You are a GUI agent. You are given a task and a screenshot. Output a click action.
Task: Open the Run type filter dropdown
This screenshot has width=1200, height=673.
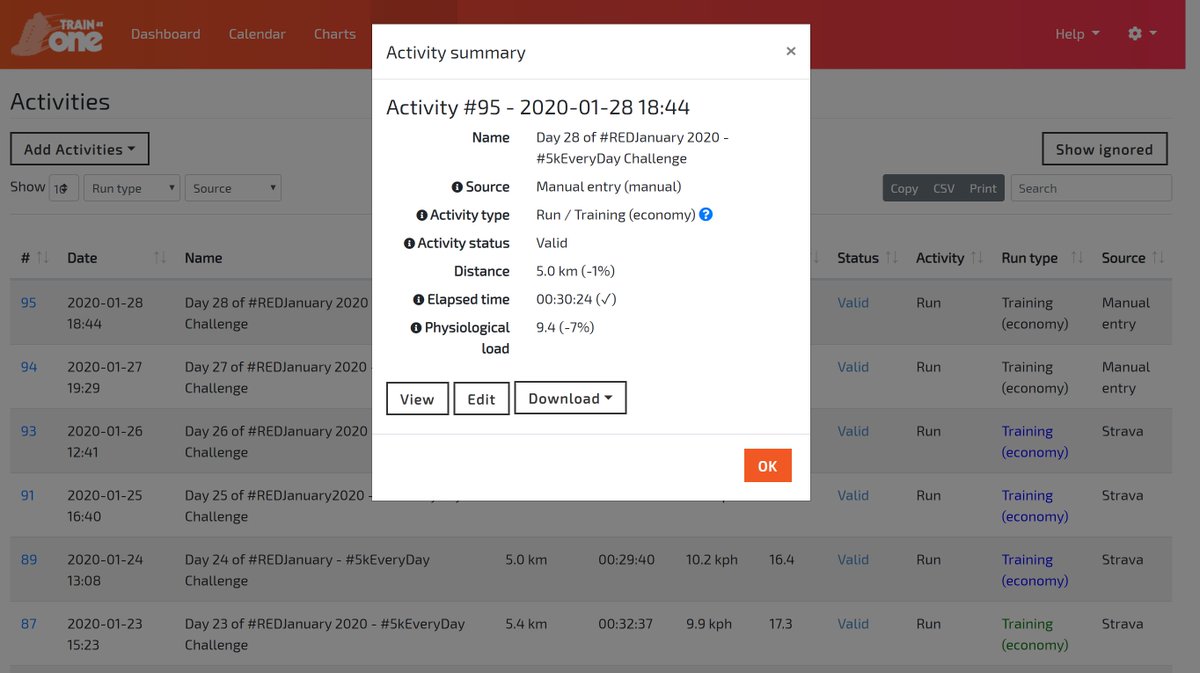click(x=131, y=188)
